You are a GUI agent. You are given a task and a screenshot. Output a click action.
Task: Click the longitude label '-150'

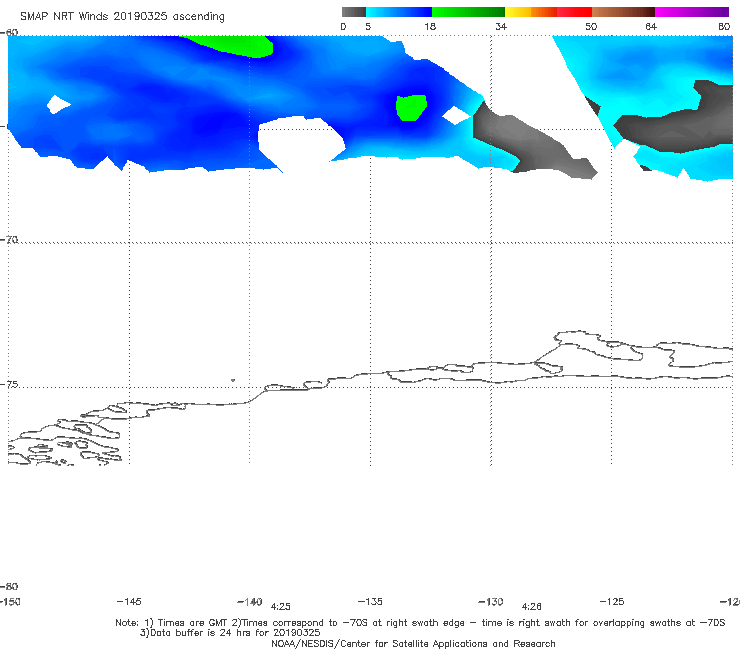tap(10, 601)
